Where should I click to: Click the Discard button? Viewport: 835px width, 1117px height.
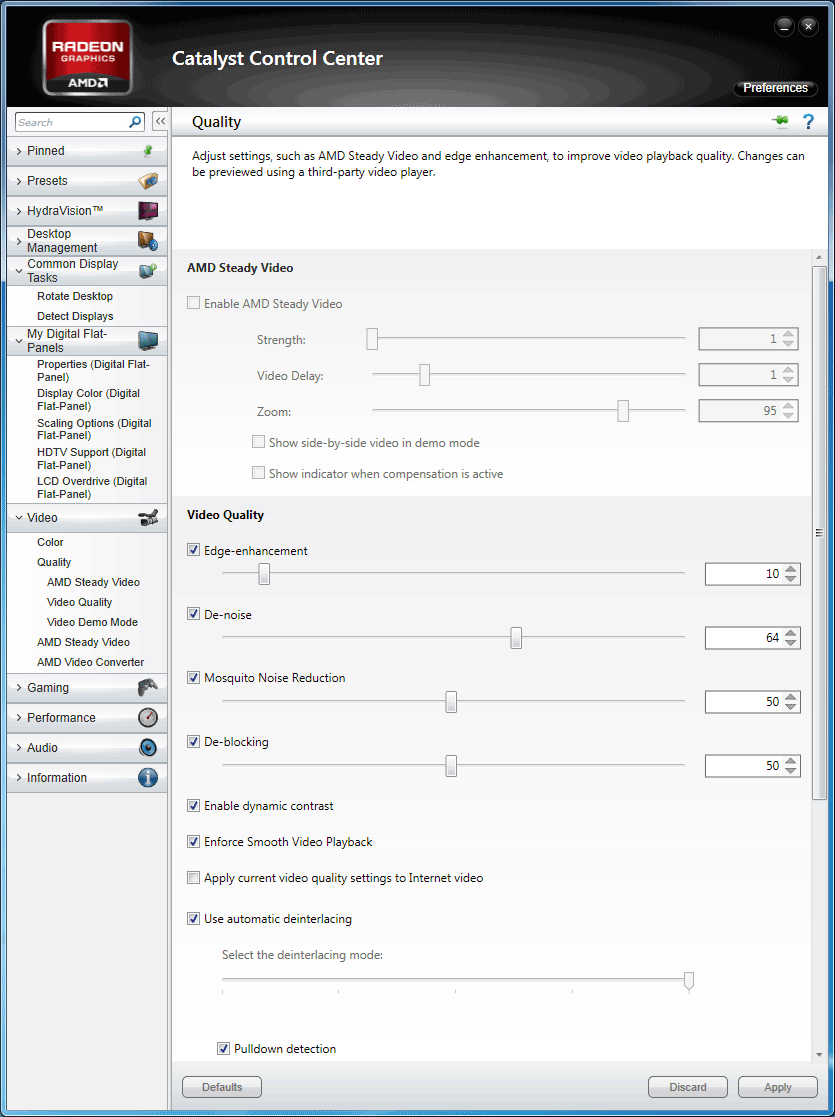(x=688, y=1087)
